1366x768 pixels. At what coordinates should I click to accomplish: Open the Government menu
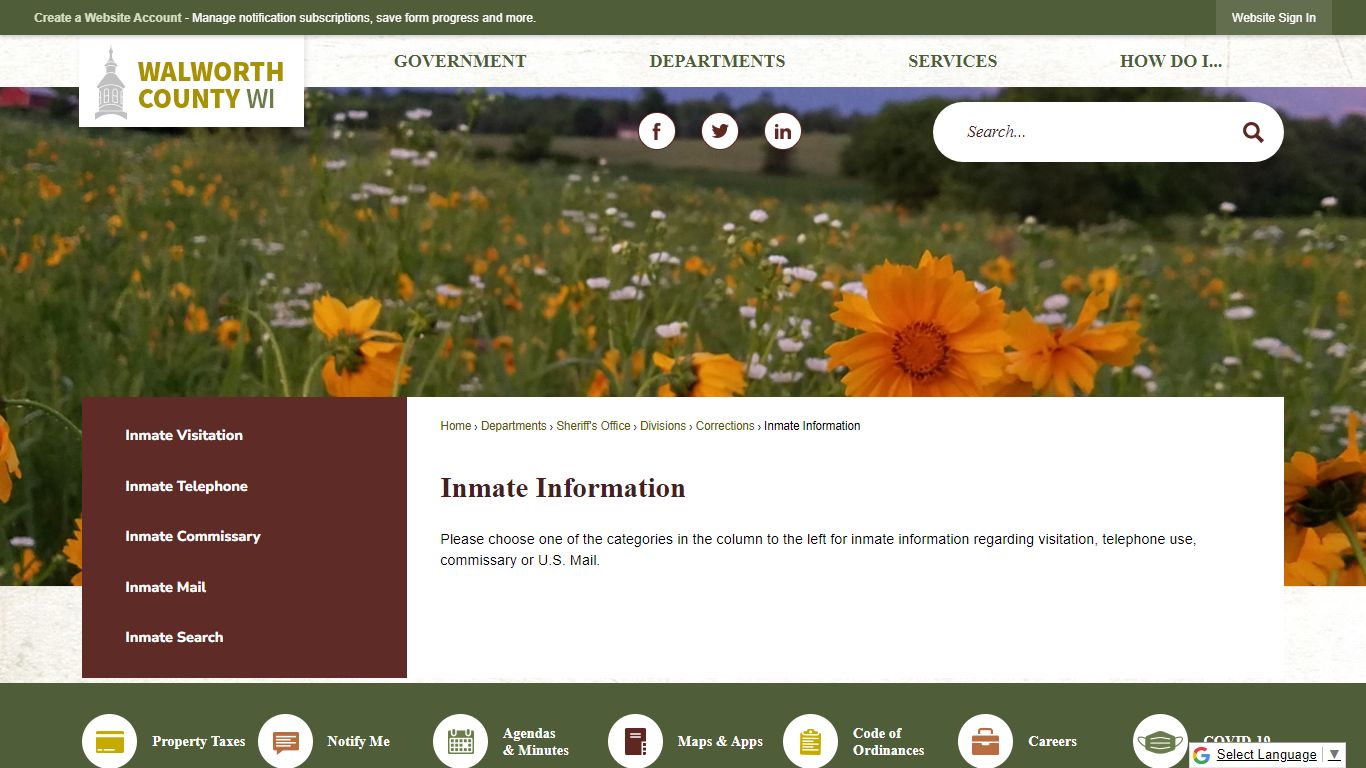point(460,61)
